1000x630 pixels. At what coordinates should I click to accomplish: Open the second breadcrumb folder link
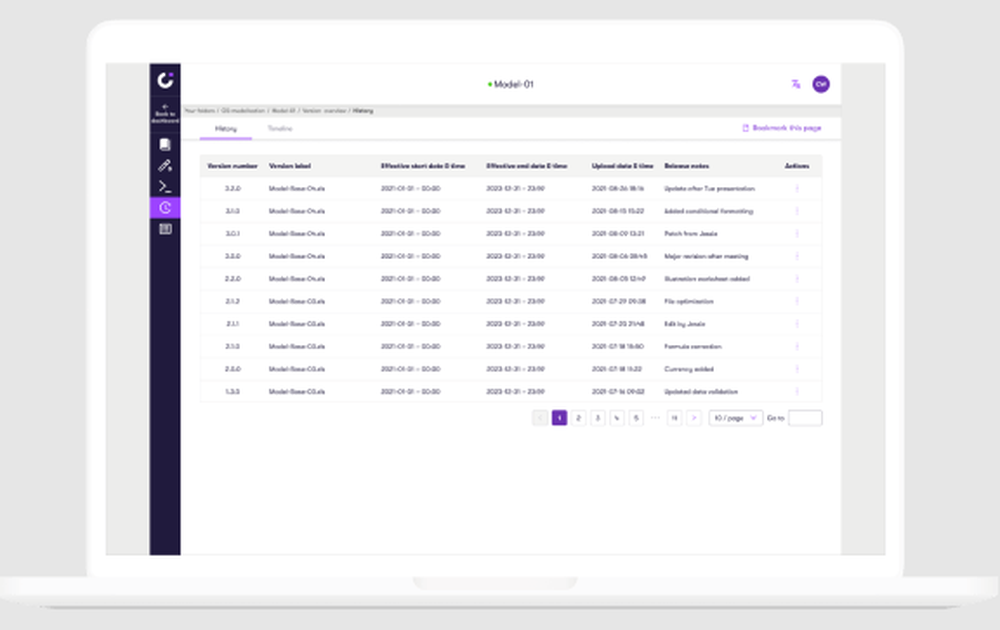[243, 111]
